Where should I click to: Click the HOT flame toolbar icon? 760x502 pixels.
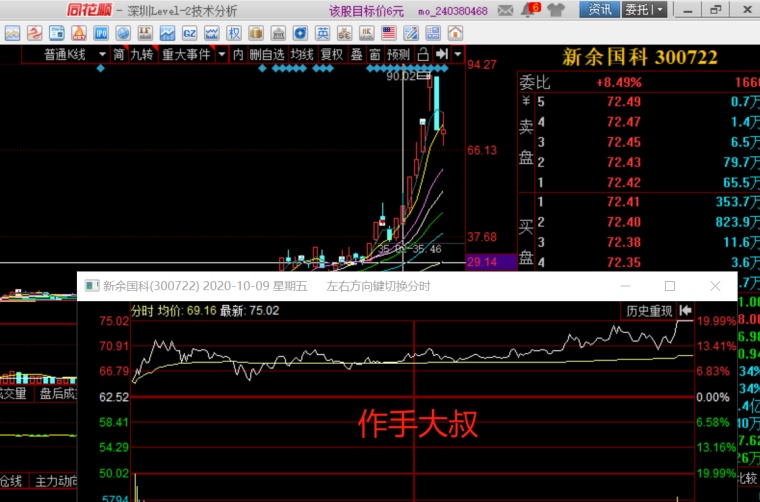[79, 33]
